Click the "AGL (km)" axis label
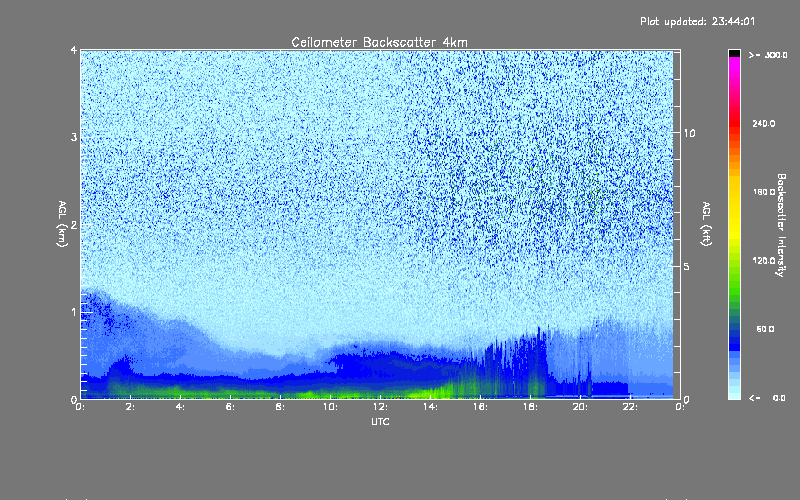 pyautogui.click(x=62, y=224)
